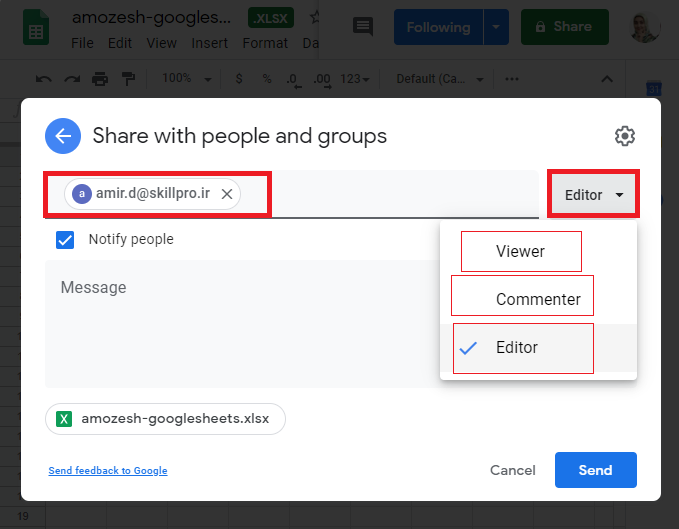Remove amir.d@skillpro.ir chip with X

coord(227,194)
